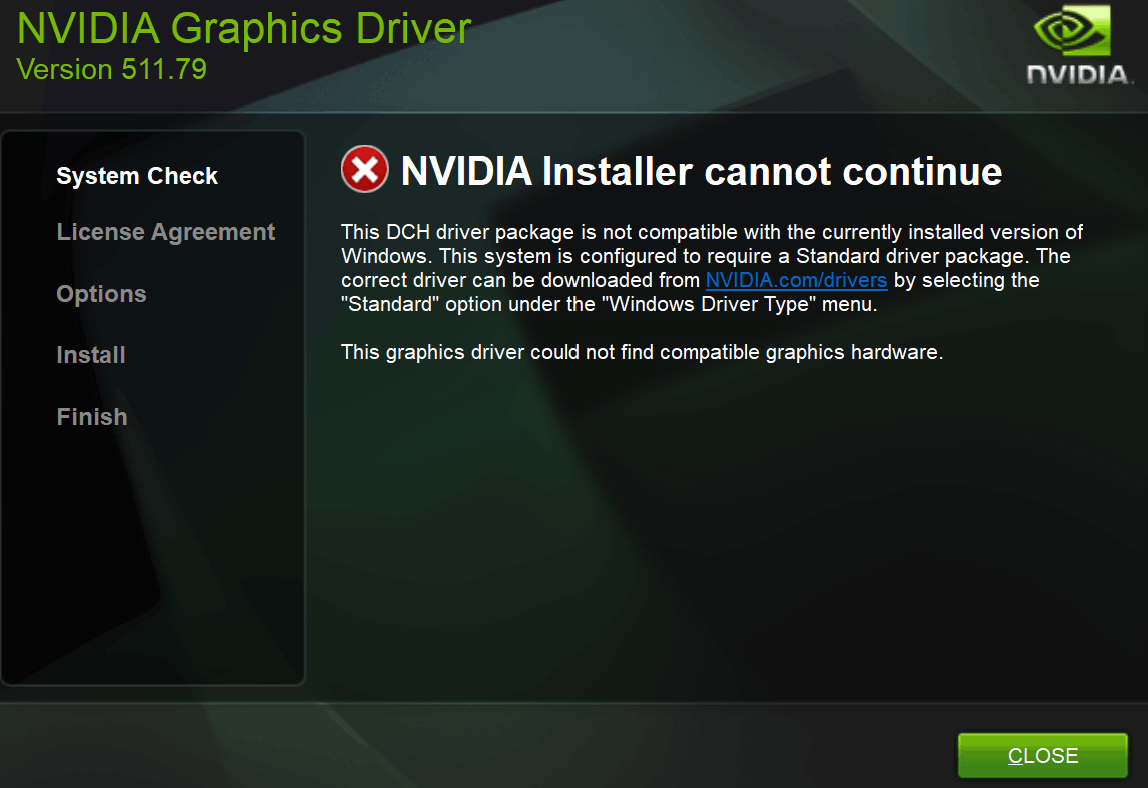Image resolution: width=1148 pixels, height=788 pixels.
Task: Click the footer bar left of CLOSE
Action: click(x=476, y=747)
